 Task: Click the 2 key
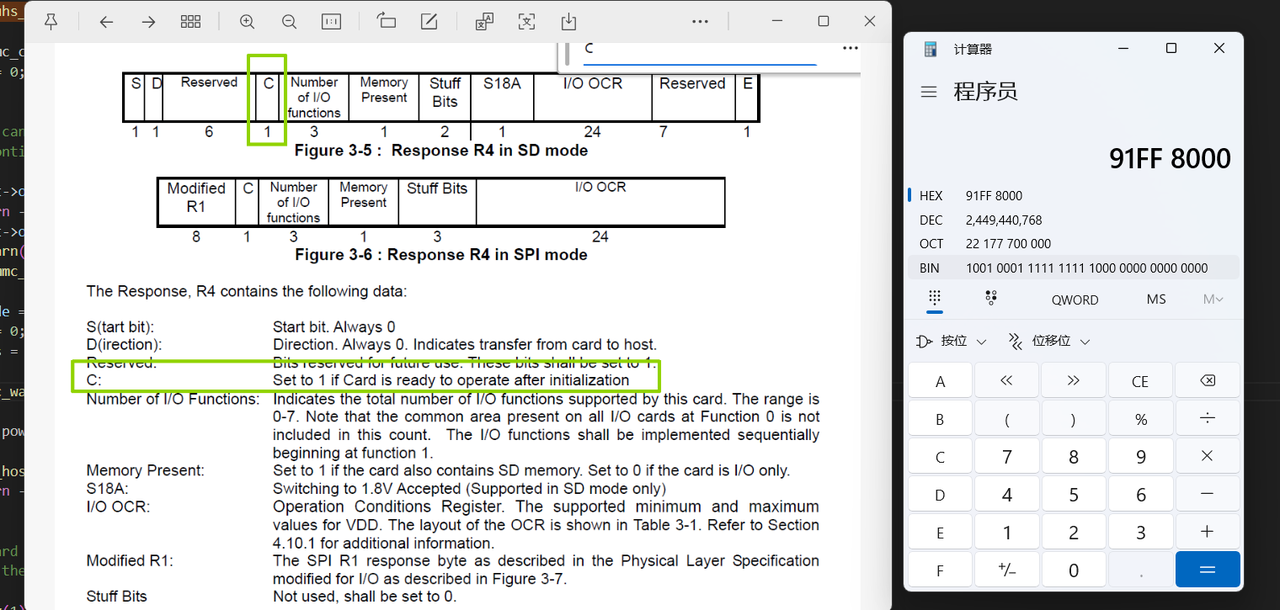[1074, 533]
